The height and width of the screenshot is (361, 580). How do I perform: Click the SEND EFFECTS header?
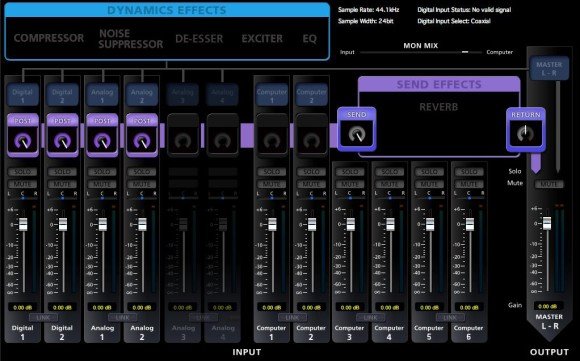[439, 84]
